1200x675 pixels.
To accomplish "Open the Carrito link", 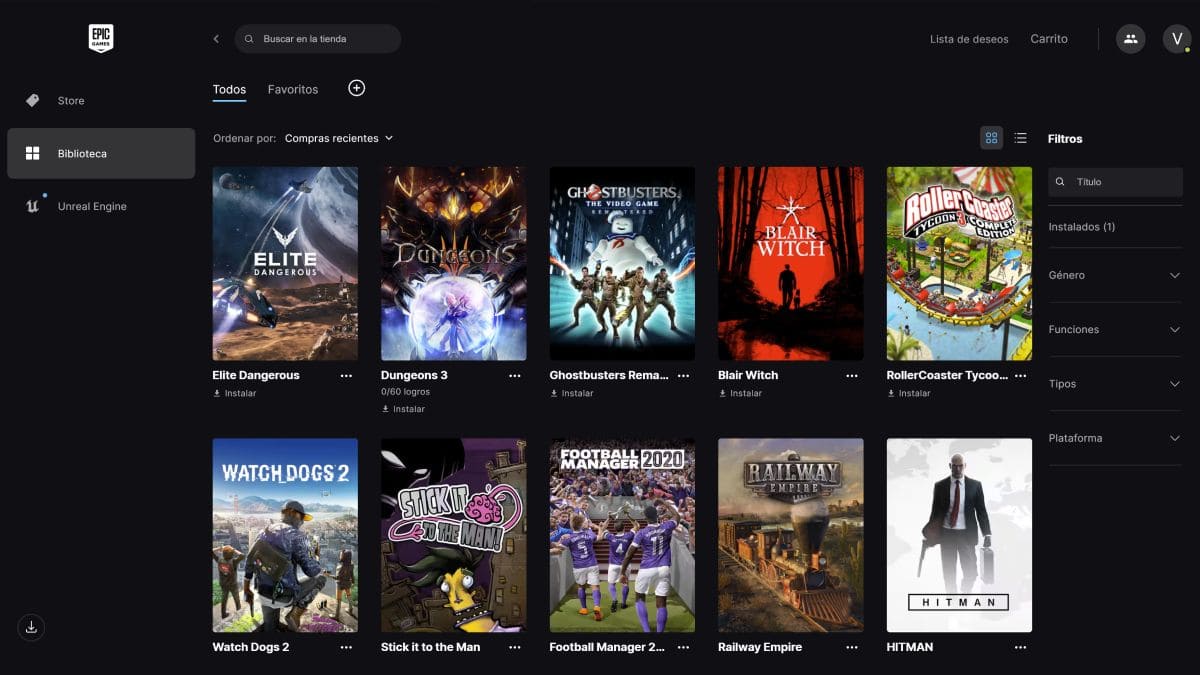I will point(1049,39).
